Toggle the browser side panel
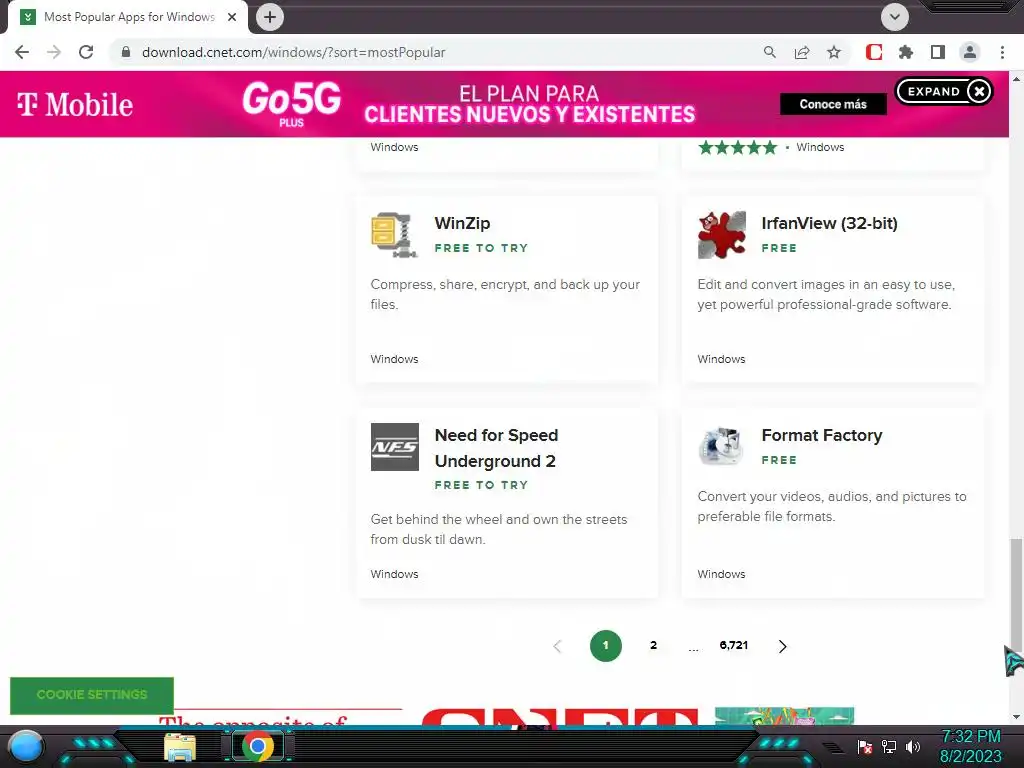The height and width of the screenshot is (768, 1024). tap(938, 52)
